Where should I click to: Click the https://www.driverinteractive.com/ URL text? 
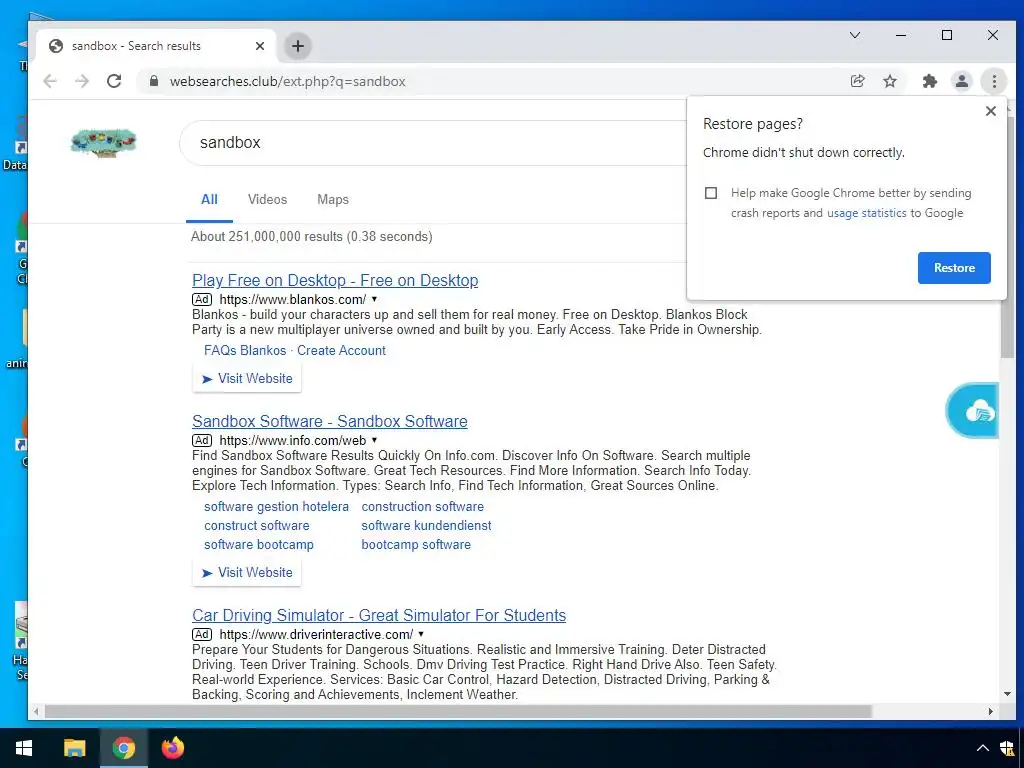click(316, 634)
